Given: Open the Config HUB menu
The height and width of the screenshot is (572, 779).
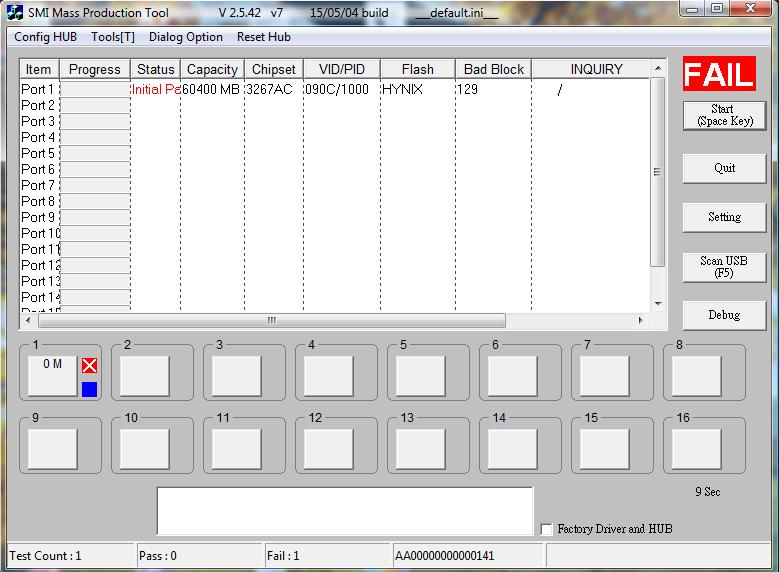Looking at the screenshot, I should click(x=46, y=37).
